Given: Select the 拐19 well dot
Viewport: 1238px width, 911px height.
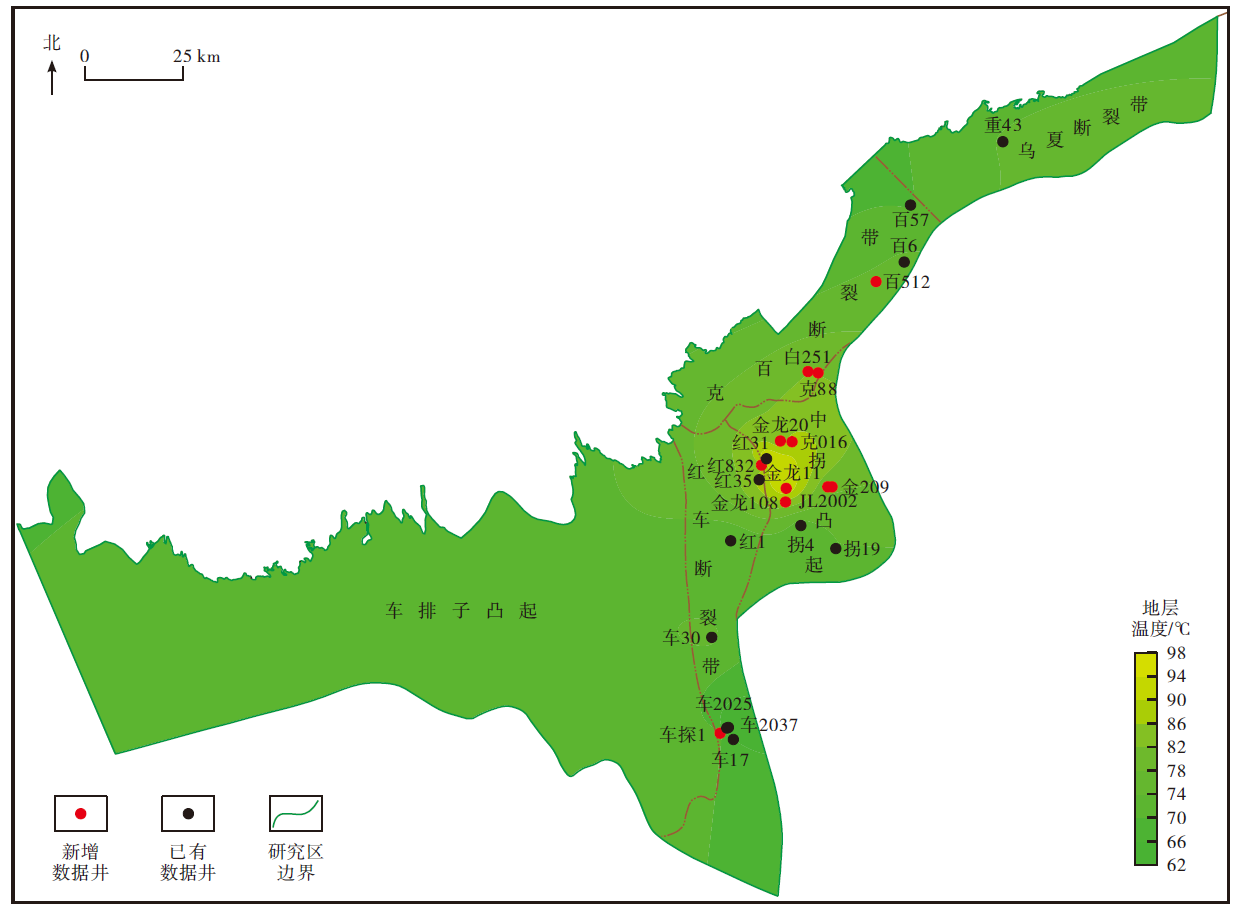Looking at the screenshot, I should click(836, 548).
